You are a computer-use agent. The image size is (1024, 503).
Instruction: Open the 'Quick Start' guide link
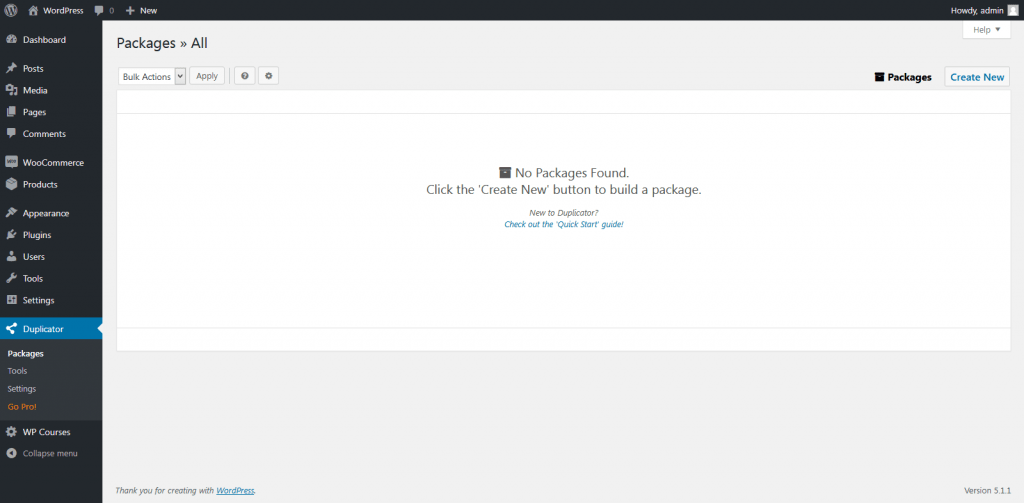[564, 224]
